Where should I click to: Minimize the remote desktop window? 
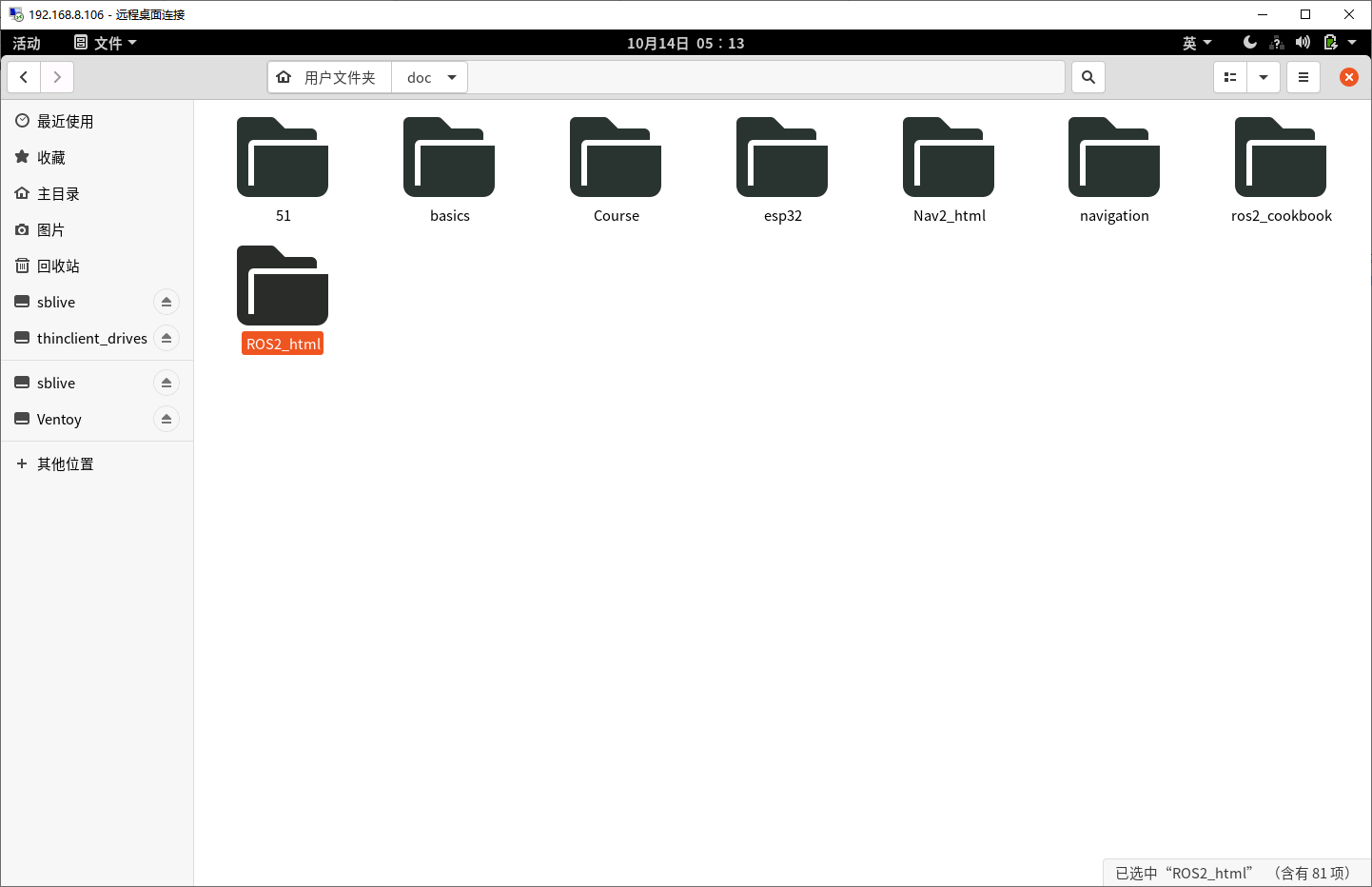1263,14
